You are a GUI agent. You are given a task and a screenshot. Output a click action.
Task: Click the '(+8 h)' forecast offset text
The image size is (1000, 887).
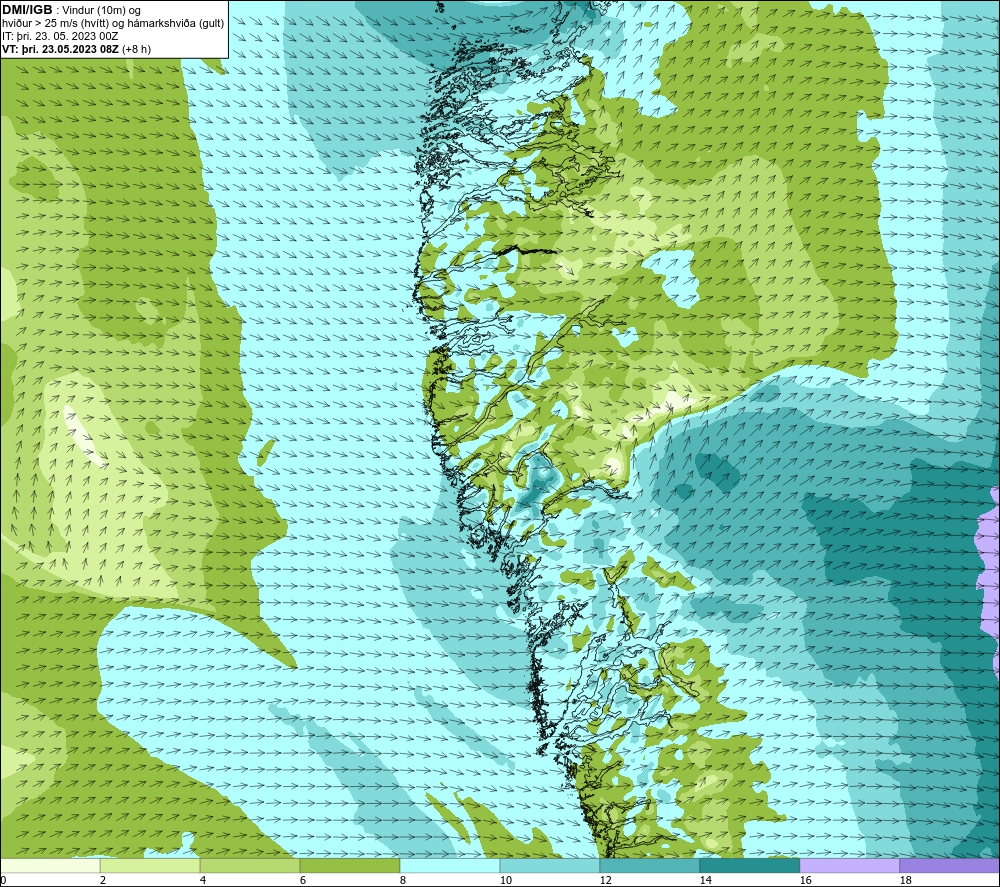tap(135, 49)
